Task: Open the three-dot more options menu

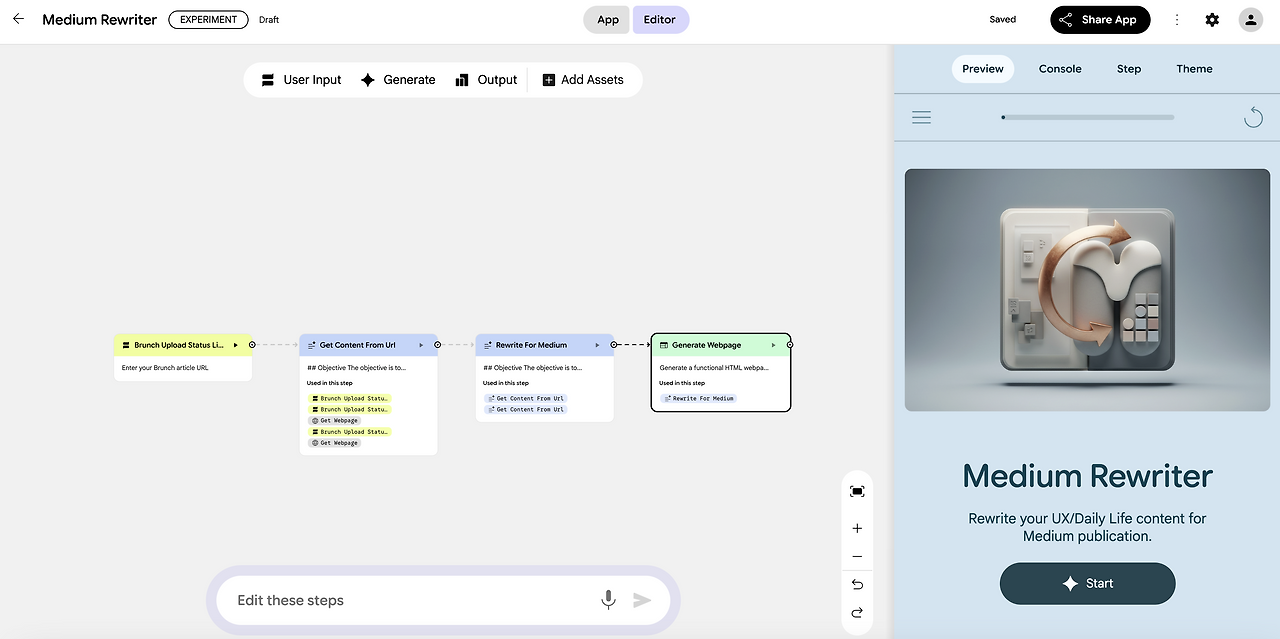Action: click(1177, 20)
